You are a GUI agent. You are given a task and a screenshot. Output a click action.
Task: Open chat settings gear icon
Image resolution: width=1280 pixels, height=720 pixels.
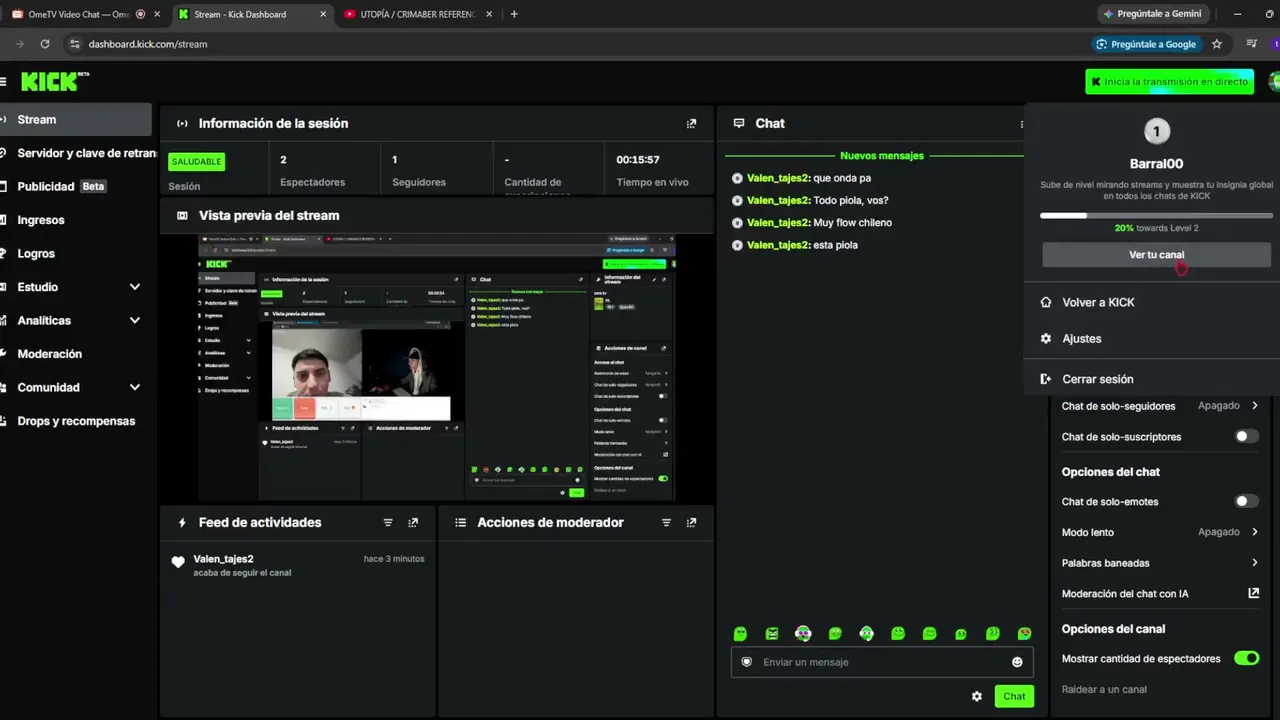pos(977,696)
